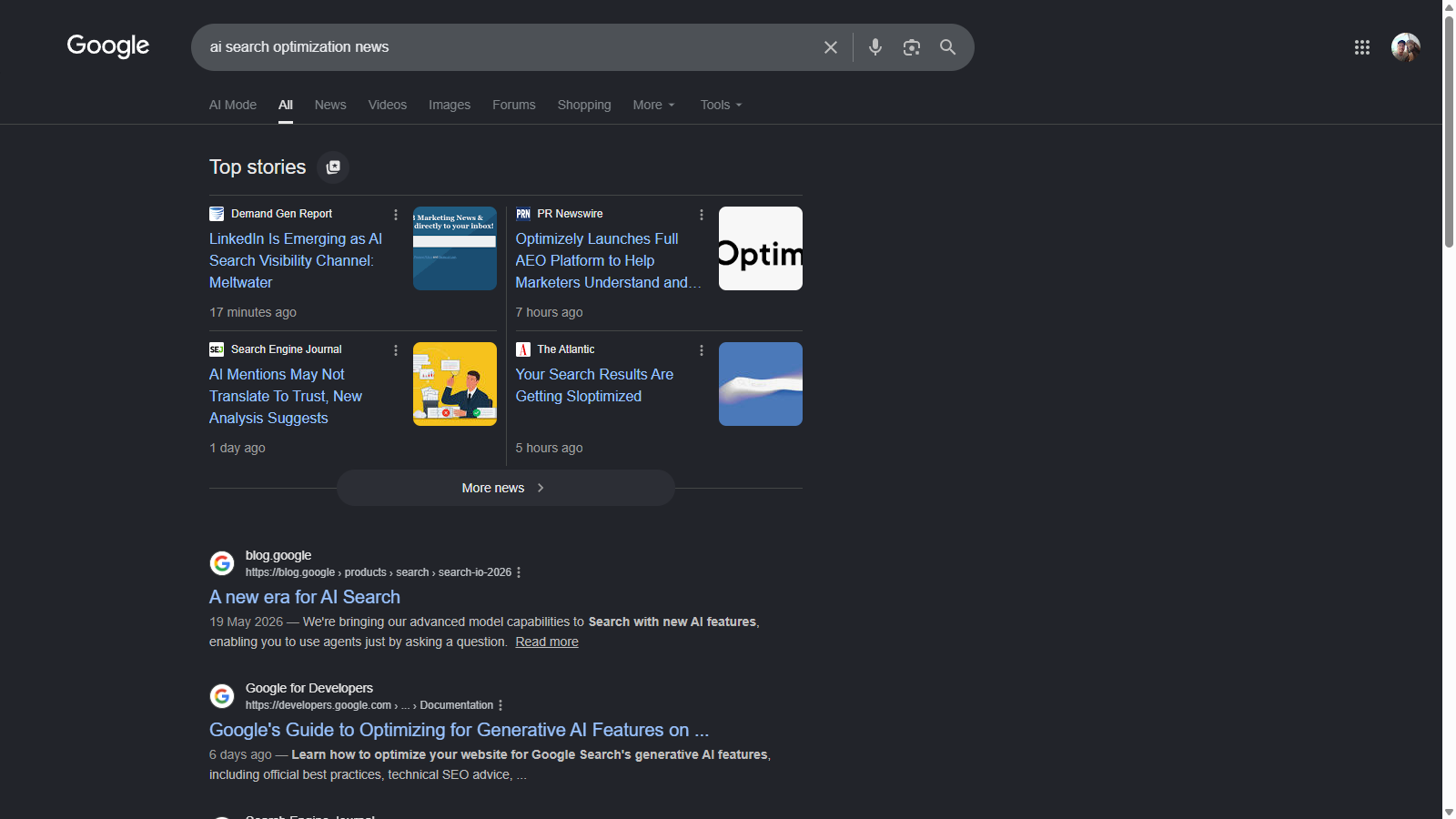Click Optimizely logo thumbnail
Screen dimensions: 1456x819
[761, 248]
